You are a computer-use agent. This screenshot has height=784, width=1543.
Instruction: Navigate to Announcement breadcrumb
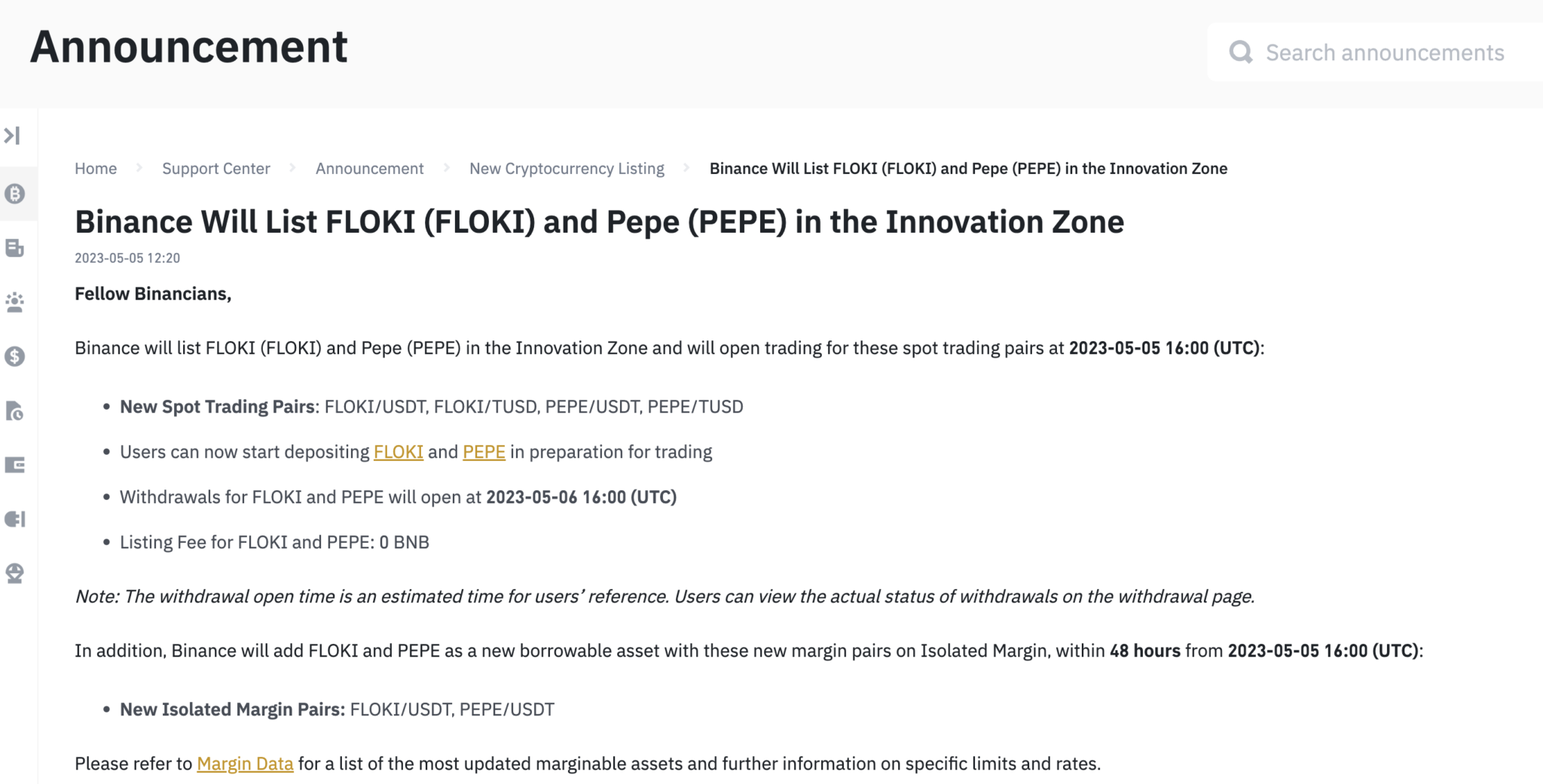click(x=370, y=169)
